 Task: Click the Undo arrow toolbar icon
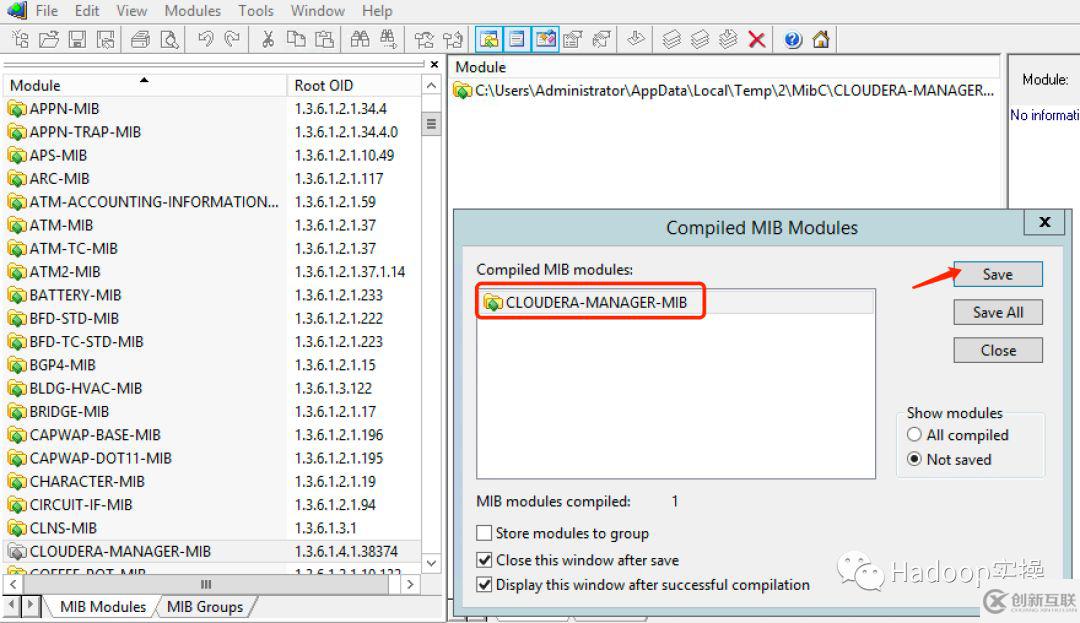pyautogui.click(x=205, y=40)
